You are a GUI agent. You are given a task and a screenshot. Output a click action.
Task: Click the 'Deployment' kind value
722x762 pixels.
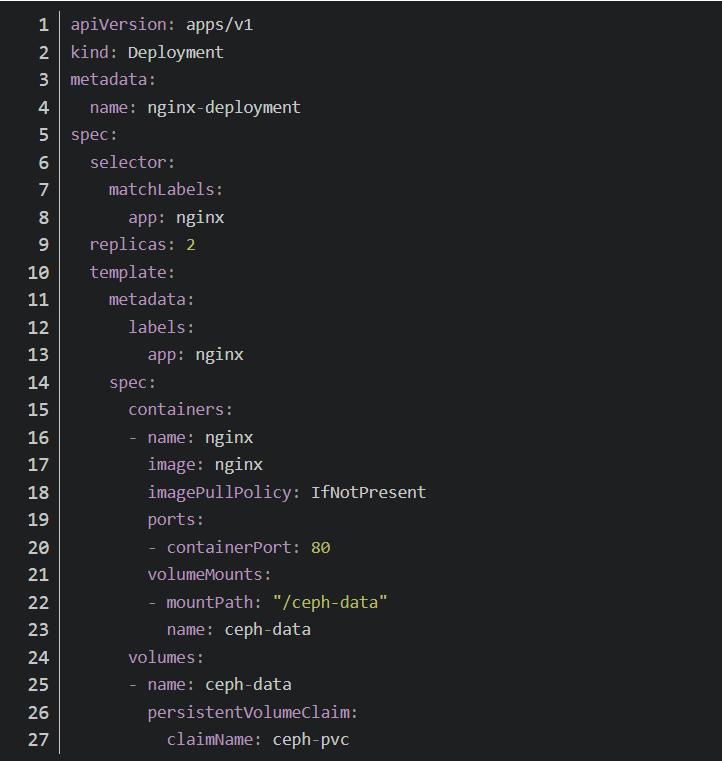coord(175,52)
